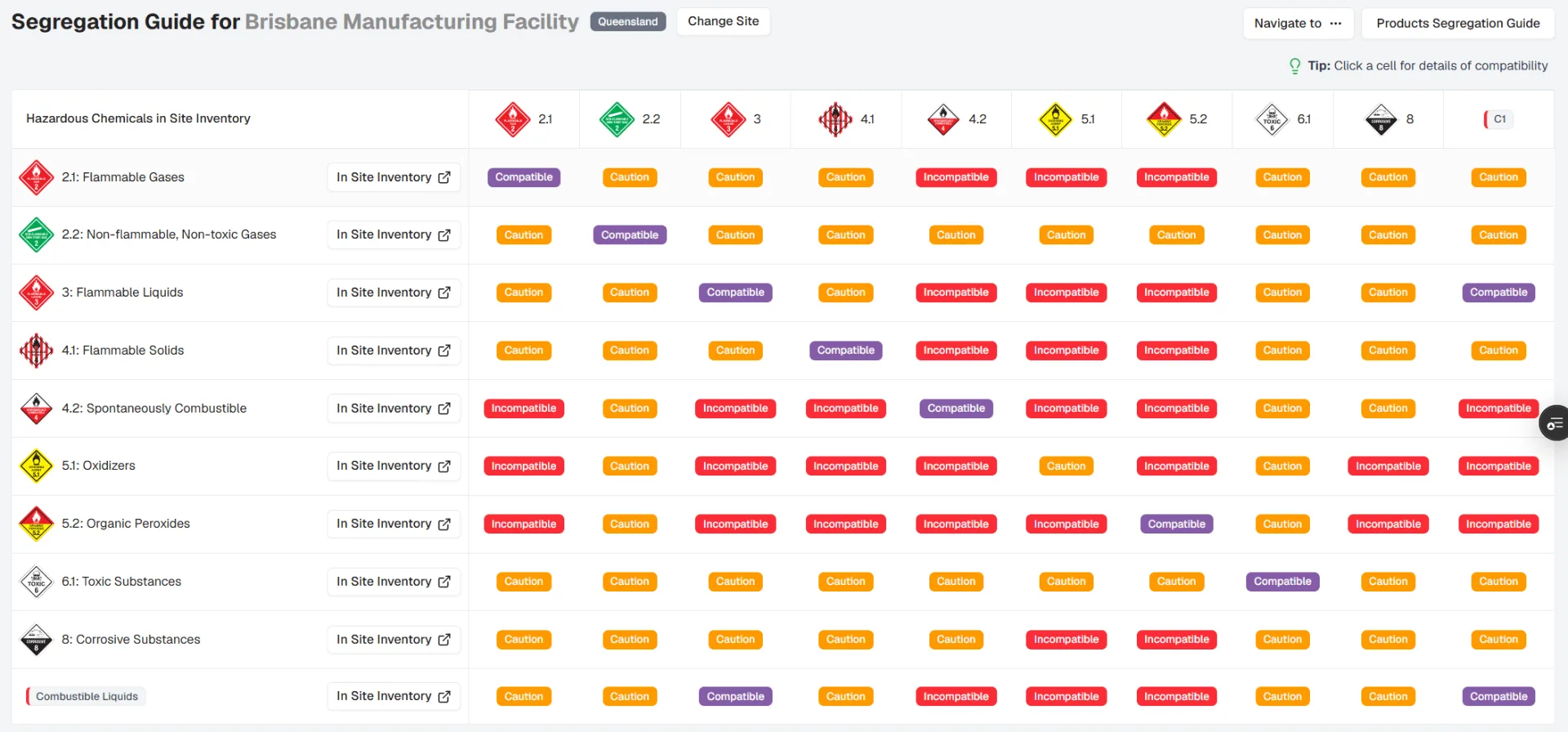Open In Site Inventory for Combustible Liquids

pos(394,696)
